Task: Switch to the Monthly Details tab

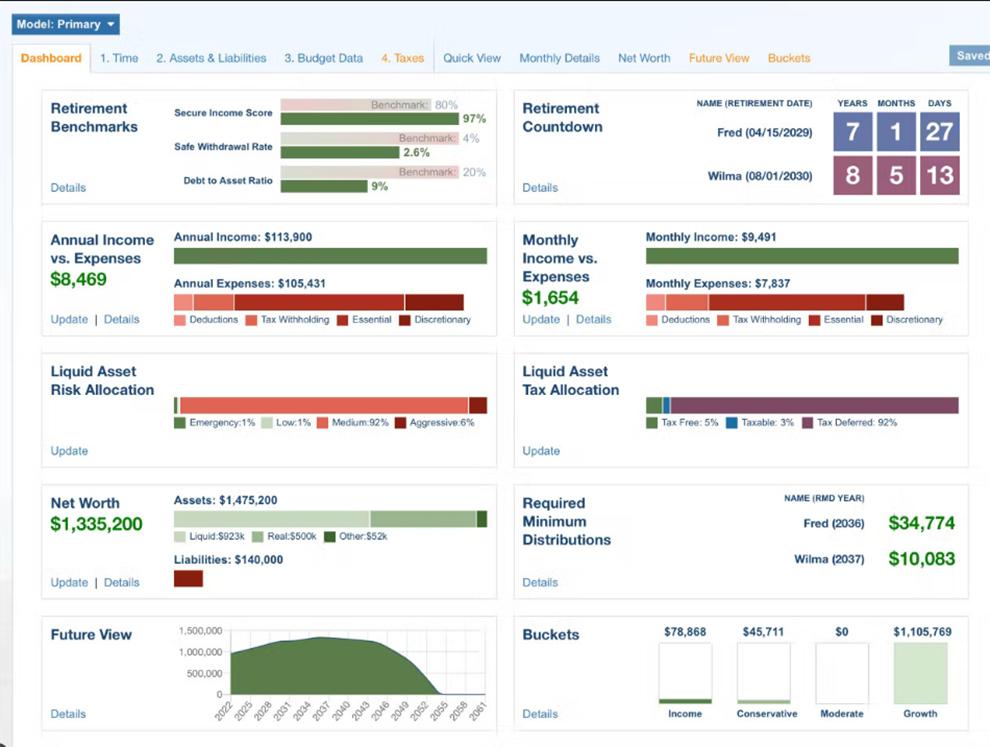Action: tap(559, 58)
